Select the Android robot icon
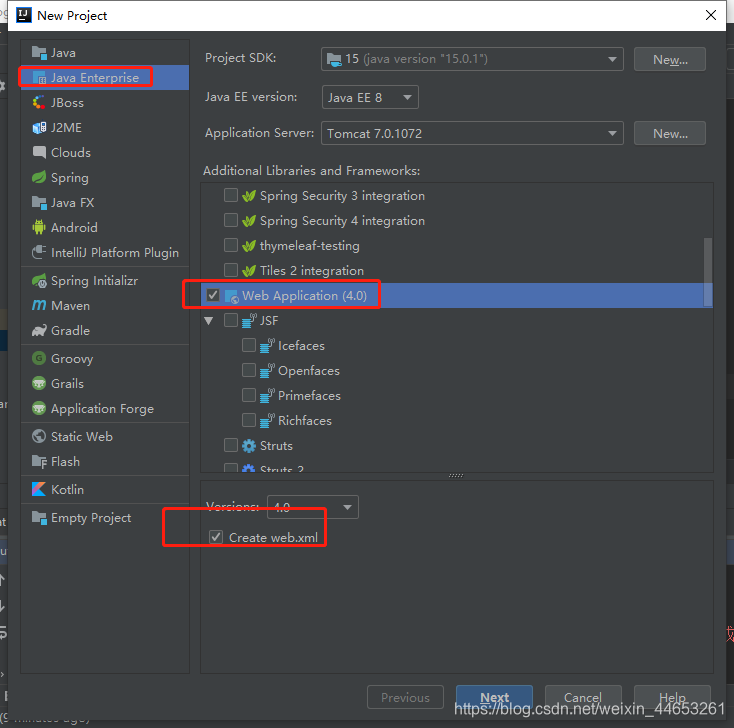 click(x=39, y=228)
